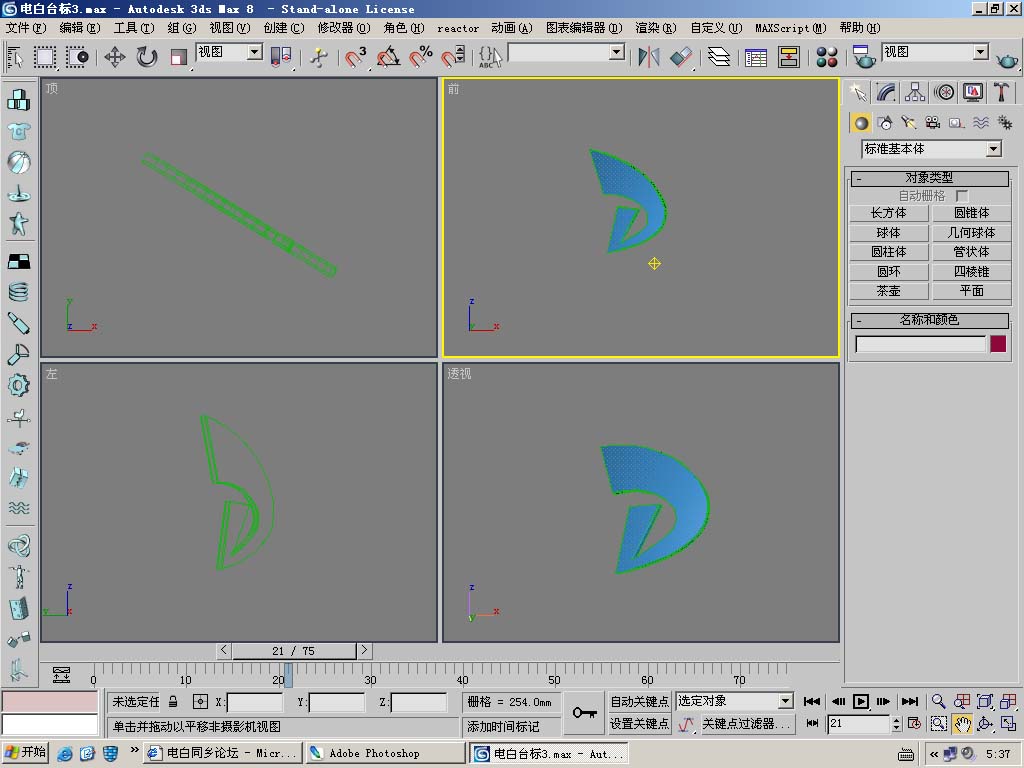
Task: Open the Utilities hammer panel
Action: [1001, 93]
